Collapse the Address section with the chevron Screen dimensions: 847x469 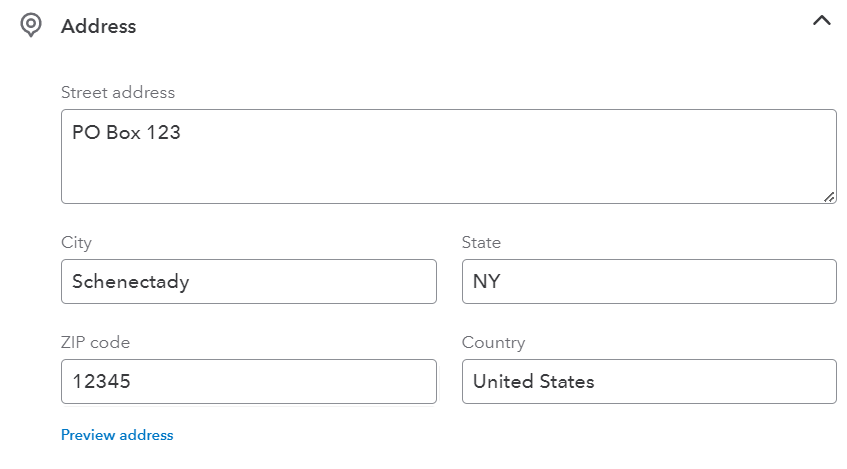(822, 21)
